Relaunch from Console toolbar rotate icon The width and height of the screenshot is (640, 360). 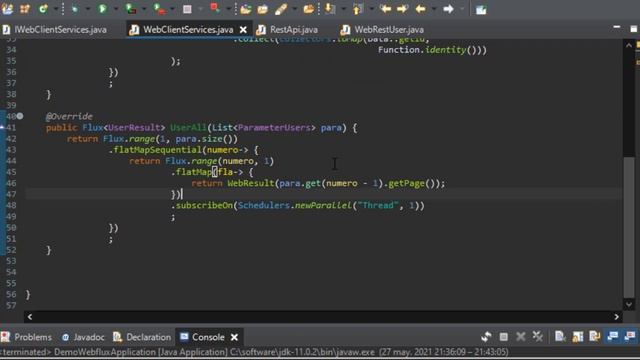point(486,337)
